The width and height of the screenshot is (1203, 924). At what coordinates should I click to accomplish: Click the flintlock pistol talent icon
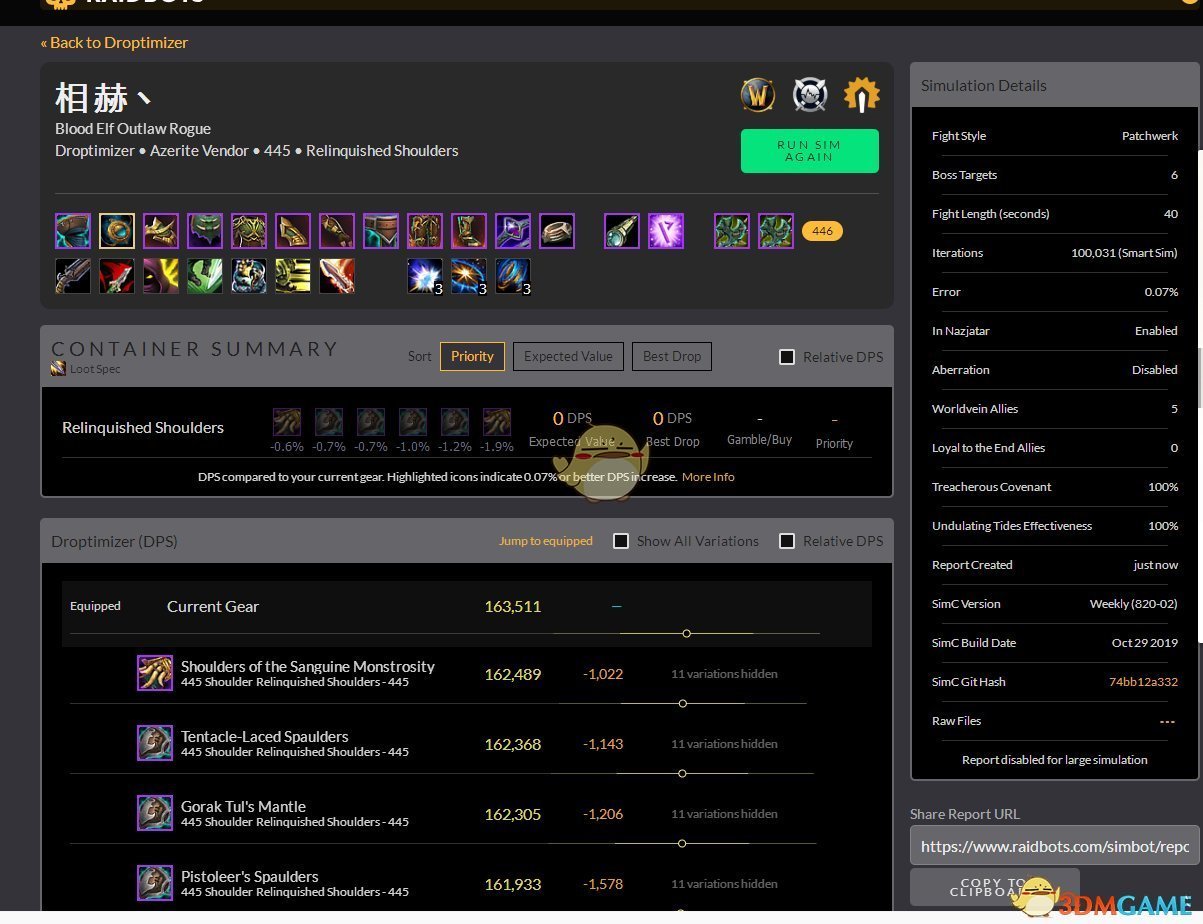[73, 275]
